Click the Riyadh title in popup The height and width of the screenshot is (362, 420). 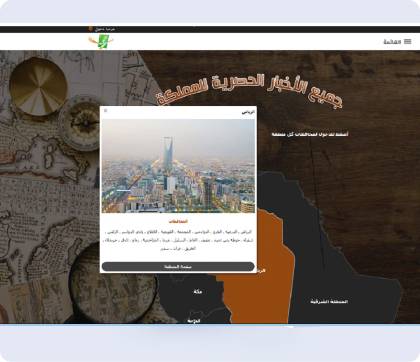[248, 112]
